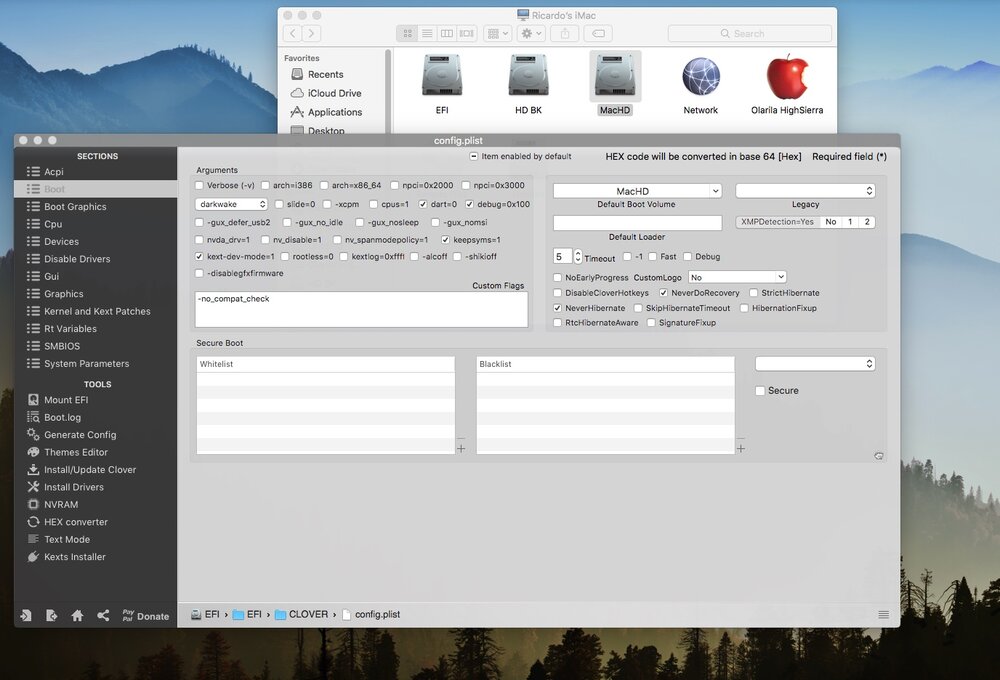This screenshot has width=1000, height=680.
Task: Click the Install Drivers wrench icon
Action: (33, 487)
